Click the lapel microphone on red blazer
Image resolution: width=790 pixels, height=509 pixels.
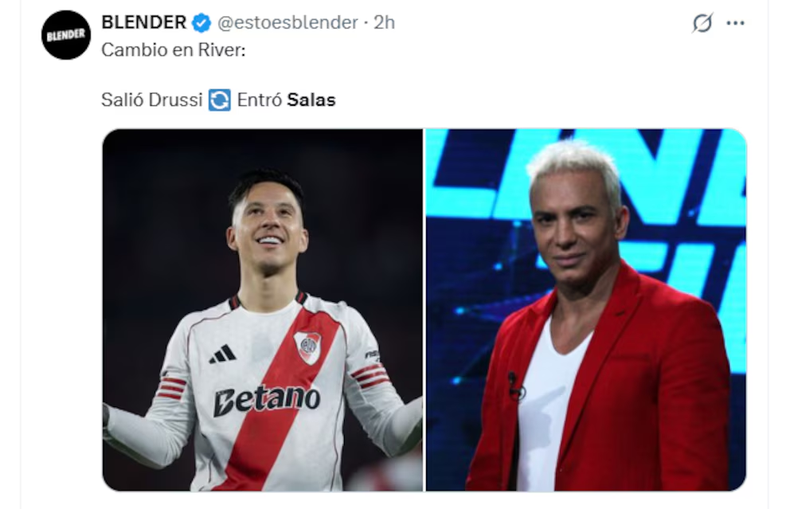(x=515, y=386)
